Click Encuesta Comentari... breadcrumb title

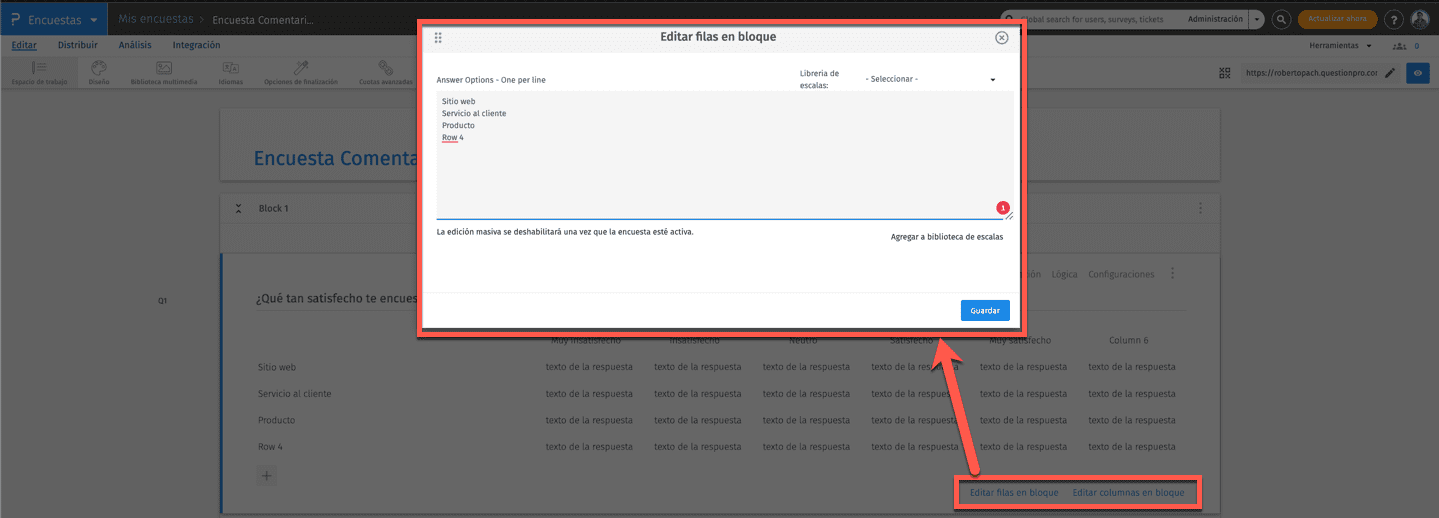(263, 19)
